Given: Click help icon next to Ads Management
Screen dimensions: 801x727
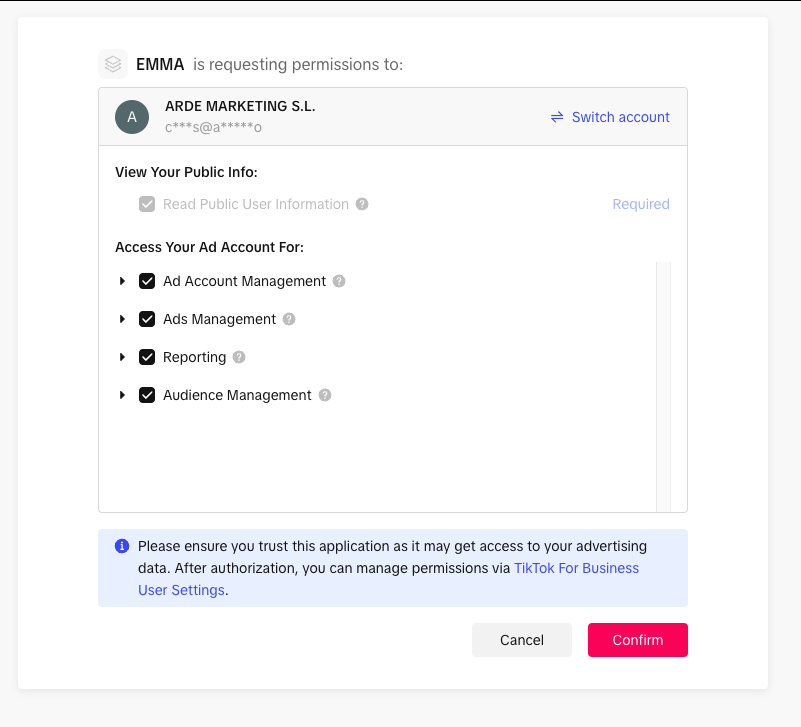Looking at the screenshot, I should 289,319.
